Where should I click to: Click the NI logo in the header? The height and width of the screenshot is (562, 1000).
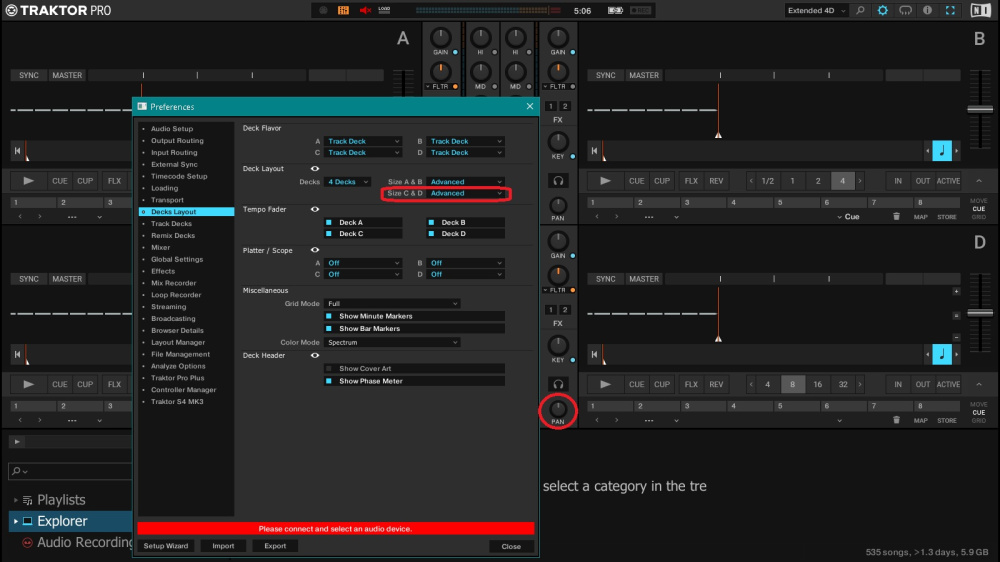pyautogui.click(x=980, y=10)
